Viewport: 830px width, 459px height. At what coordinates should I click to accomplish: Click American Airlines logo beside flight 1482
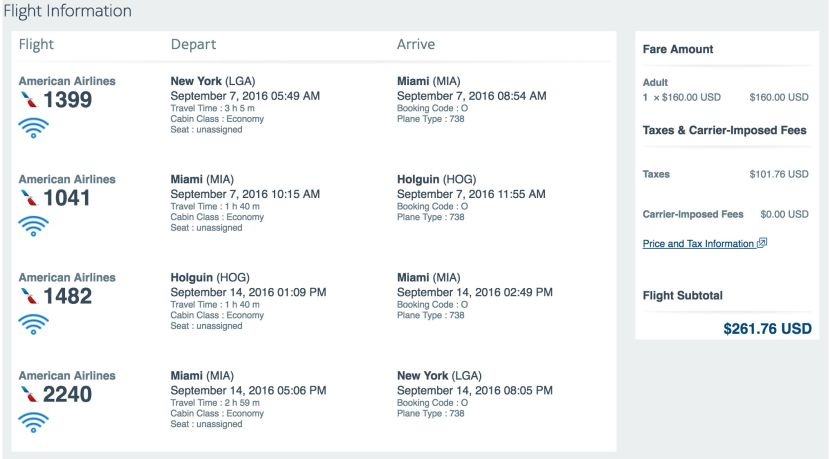(28, 296)
